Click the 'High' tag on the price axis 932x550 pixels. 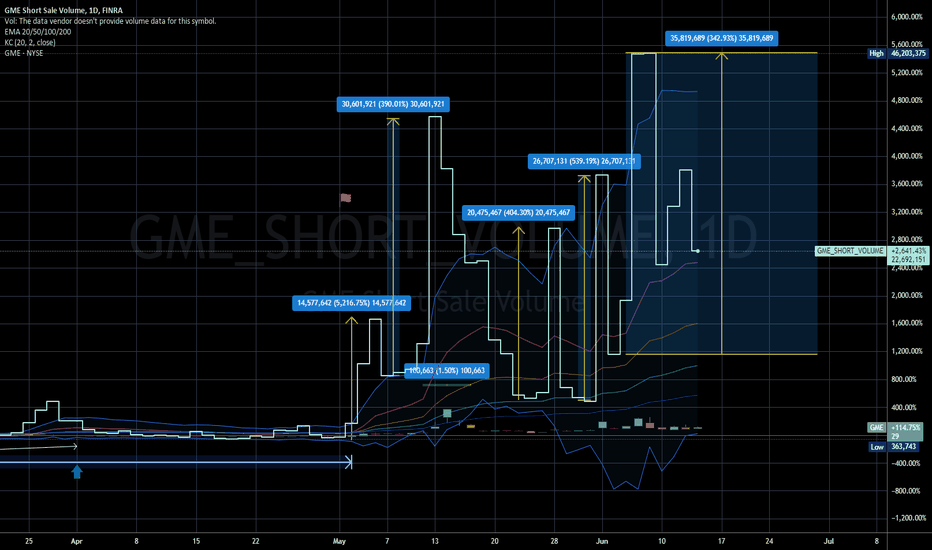pyautogui.click(x=877, y=54)
